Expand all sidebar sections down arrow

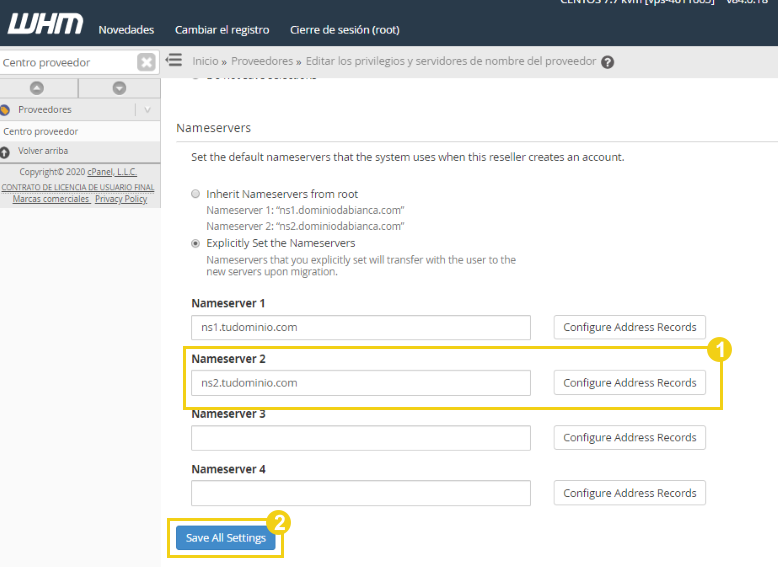coord(119,88)
